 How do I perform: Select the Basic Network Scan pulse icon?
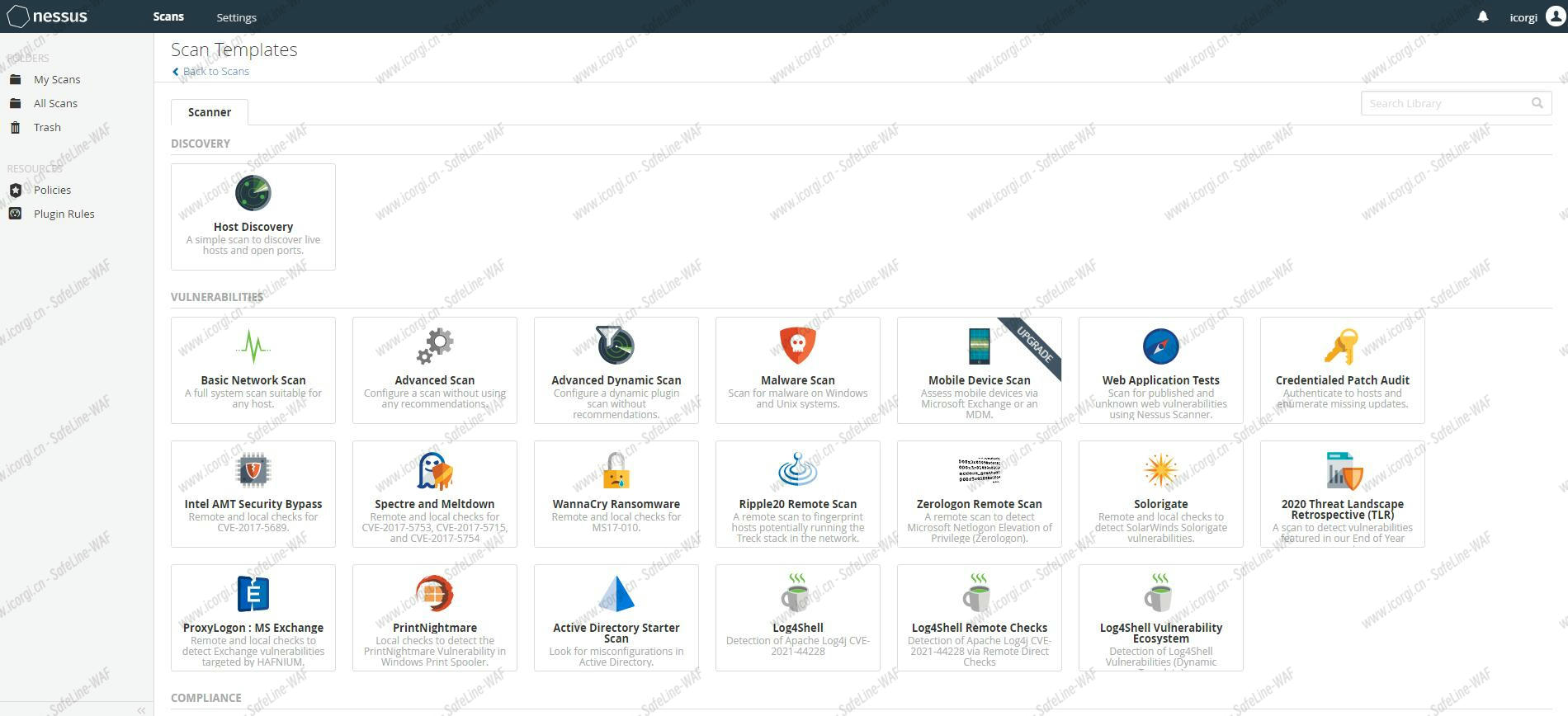click(x=253, y=346)
